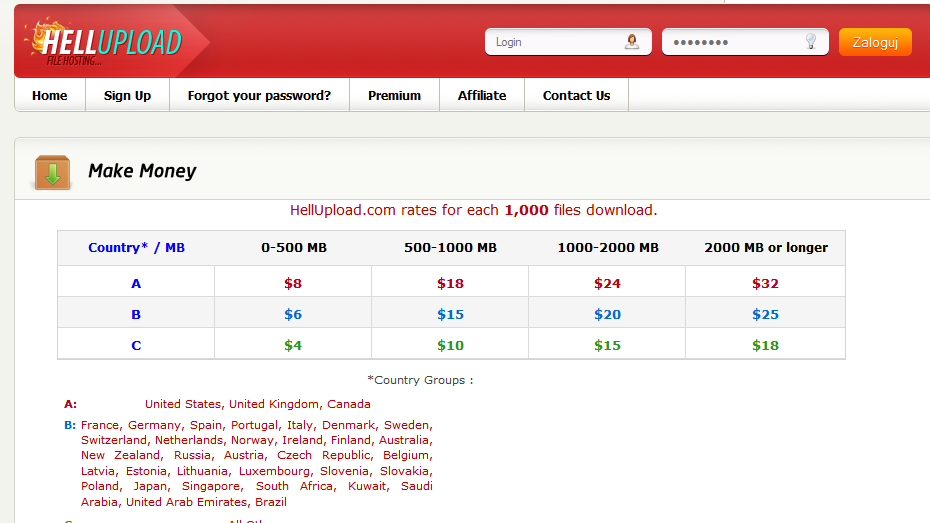
Task: Select Contact Us in navigation bar
Action: [x=576, y=96]
